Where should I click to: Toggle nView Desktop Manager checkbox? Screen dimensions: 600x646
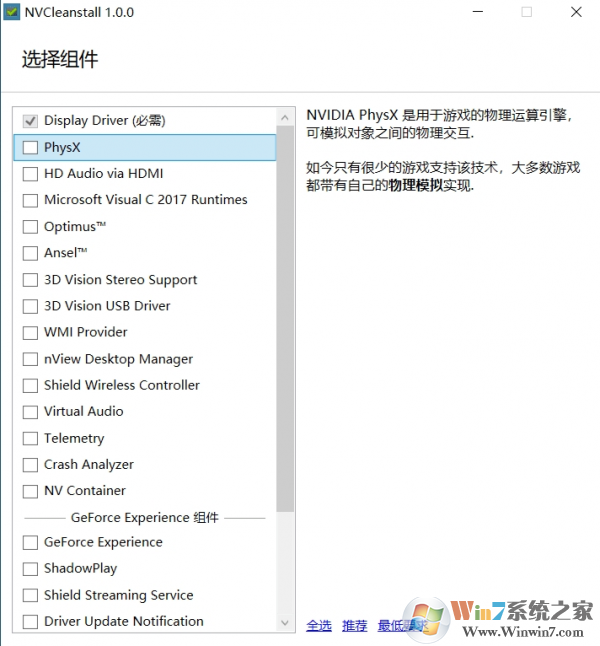coord(30,359)
